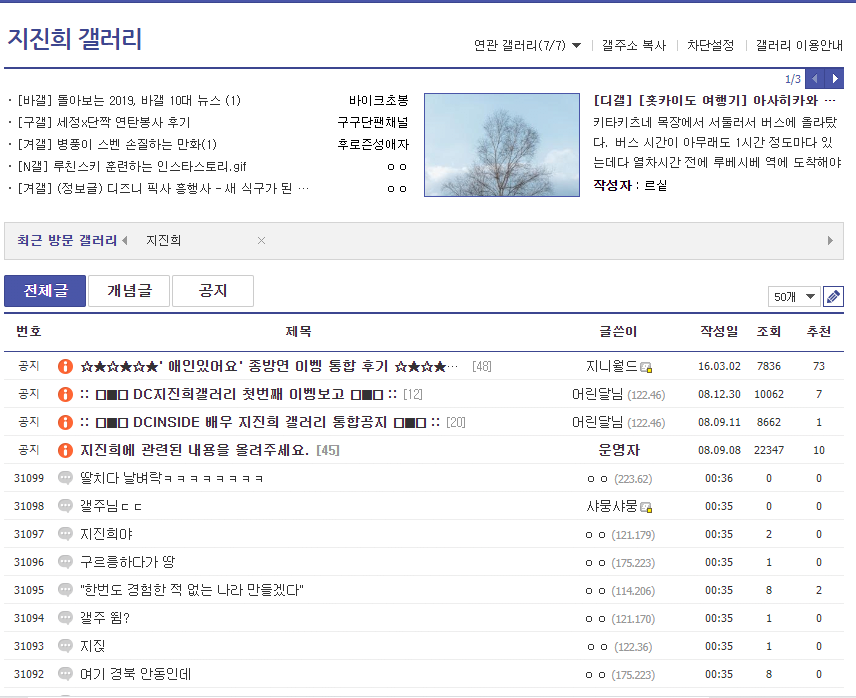856x698 pixels.
Task: Click the Hokkaido travel article thumbnail image
Action: [501, 145]
